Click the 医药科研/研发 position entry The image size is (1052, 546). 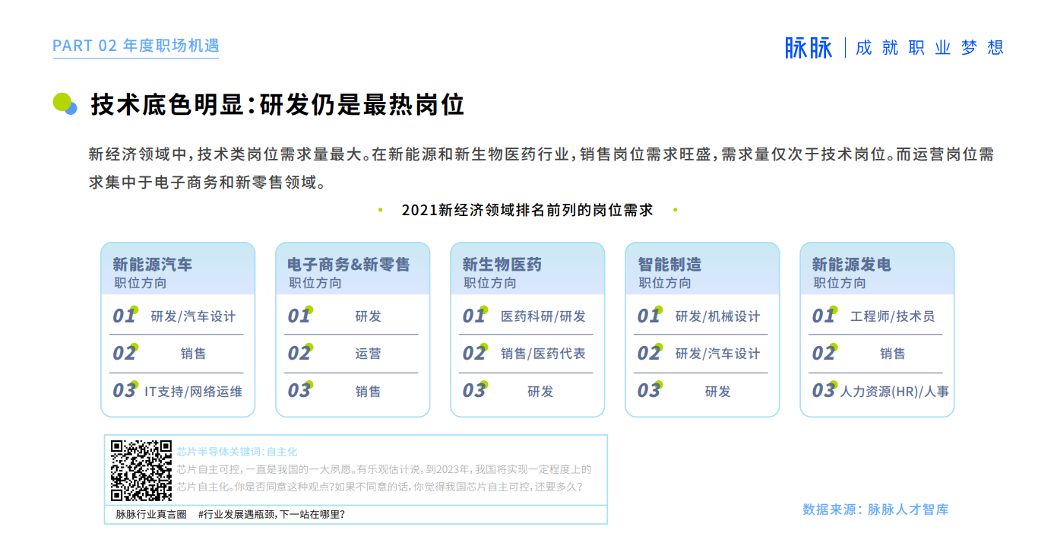coord(543,316)
